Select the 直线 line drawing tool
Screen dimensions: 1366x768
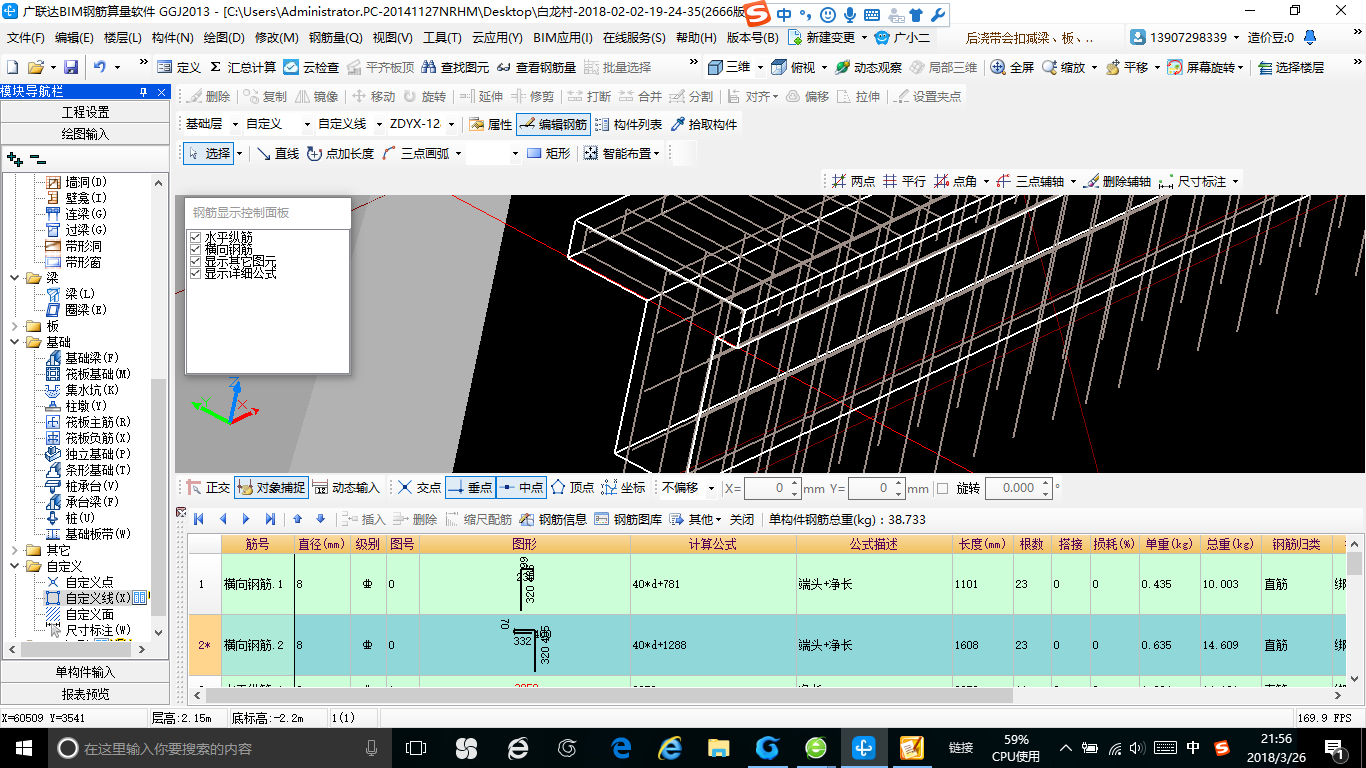coord(277,153)
